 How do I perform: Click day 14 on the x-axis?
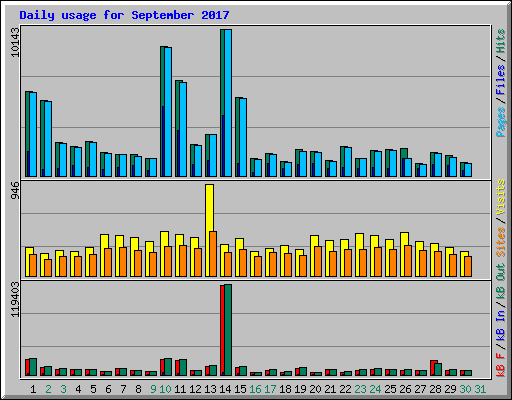pos(225,389)
